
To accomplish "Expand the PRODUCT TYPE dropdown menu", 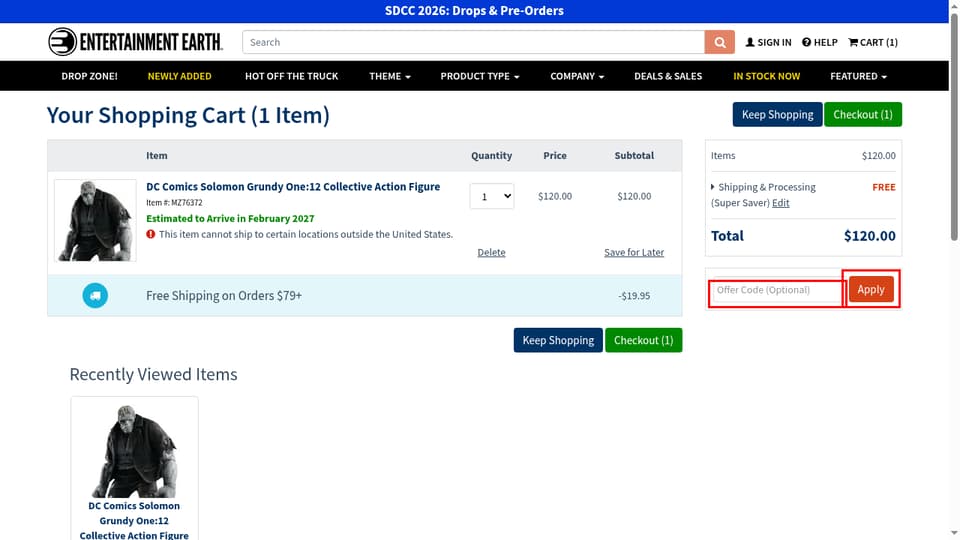I will coord(479,76).
